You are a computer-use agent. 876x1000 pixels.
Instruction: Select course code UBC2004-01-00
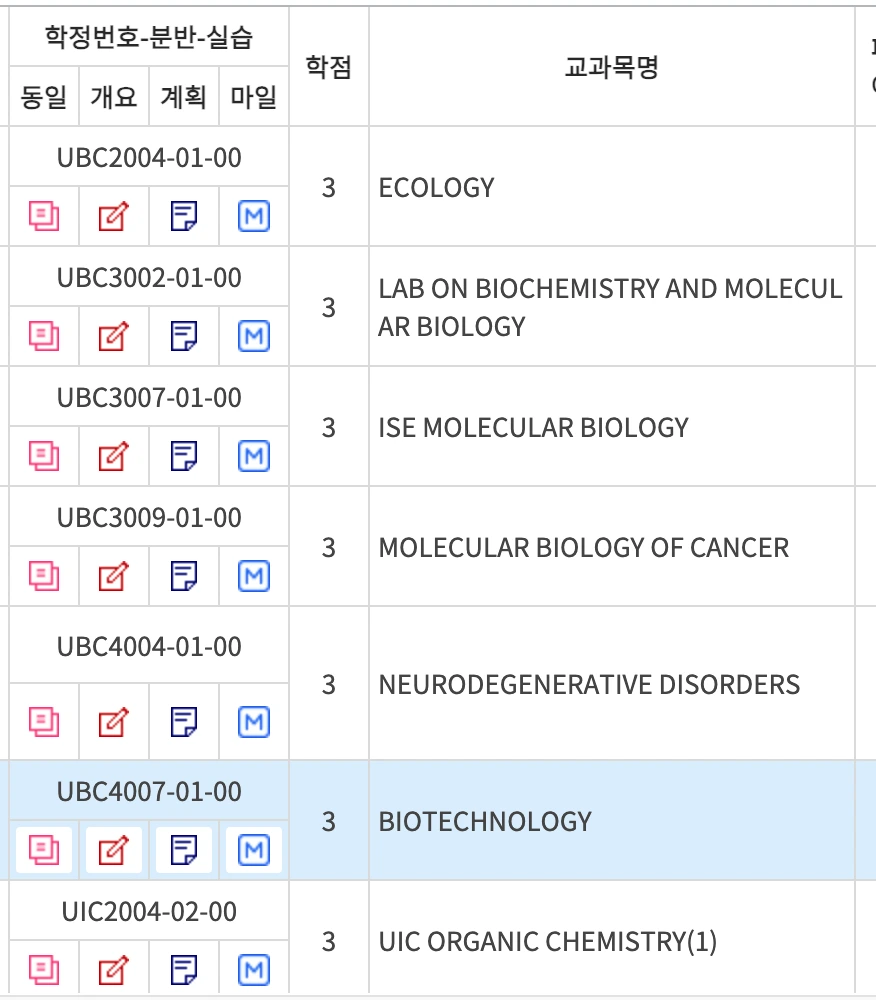(x=149, y=158)
